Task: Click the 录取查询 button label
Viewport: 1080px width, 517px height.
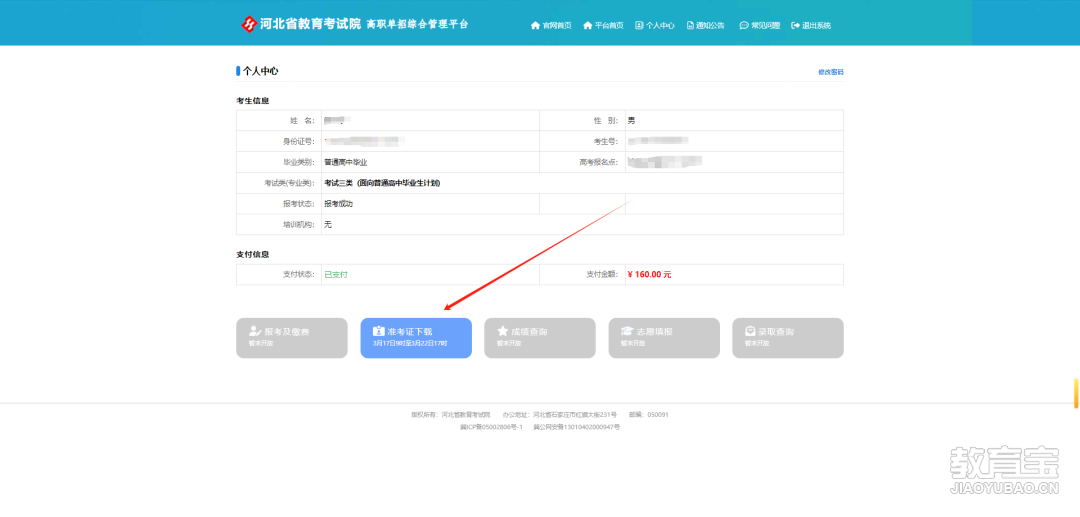Action: coord(776,332)
